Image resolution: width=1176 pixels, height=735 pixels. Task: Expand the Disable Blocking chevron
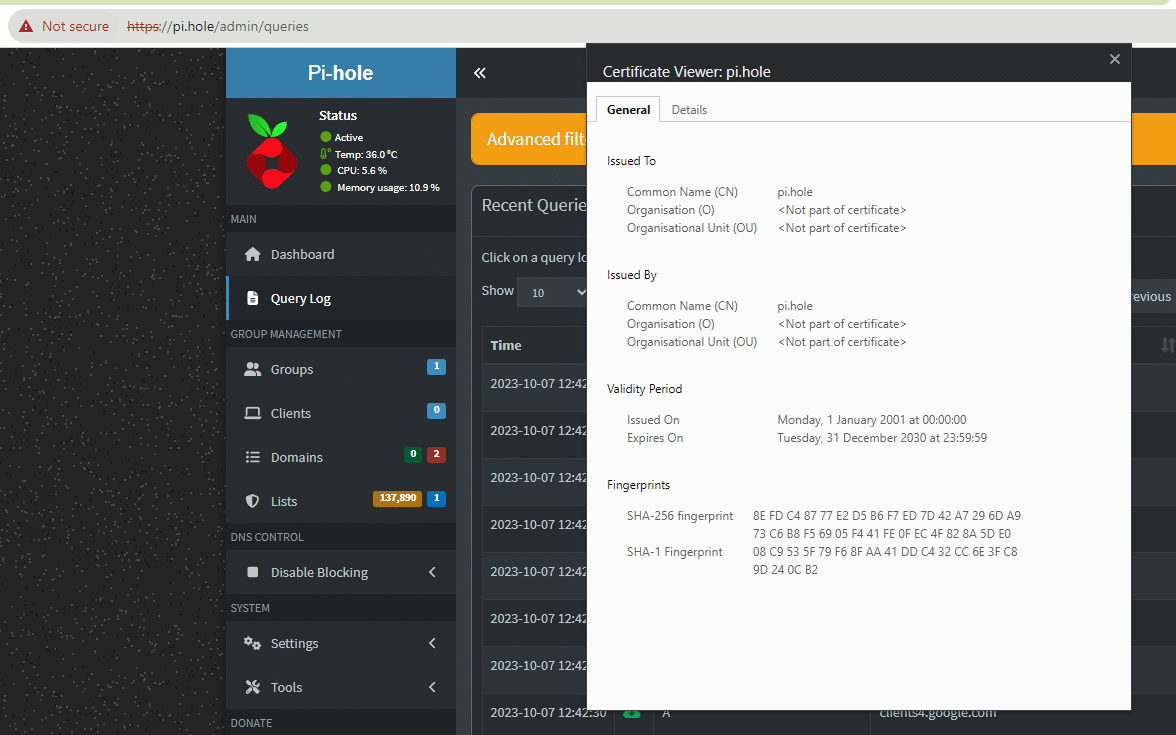(x=432, y=572)
